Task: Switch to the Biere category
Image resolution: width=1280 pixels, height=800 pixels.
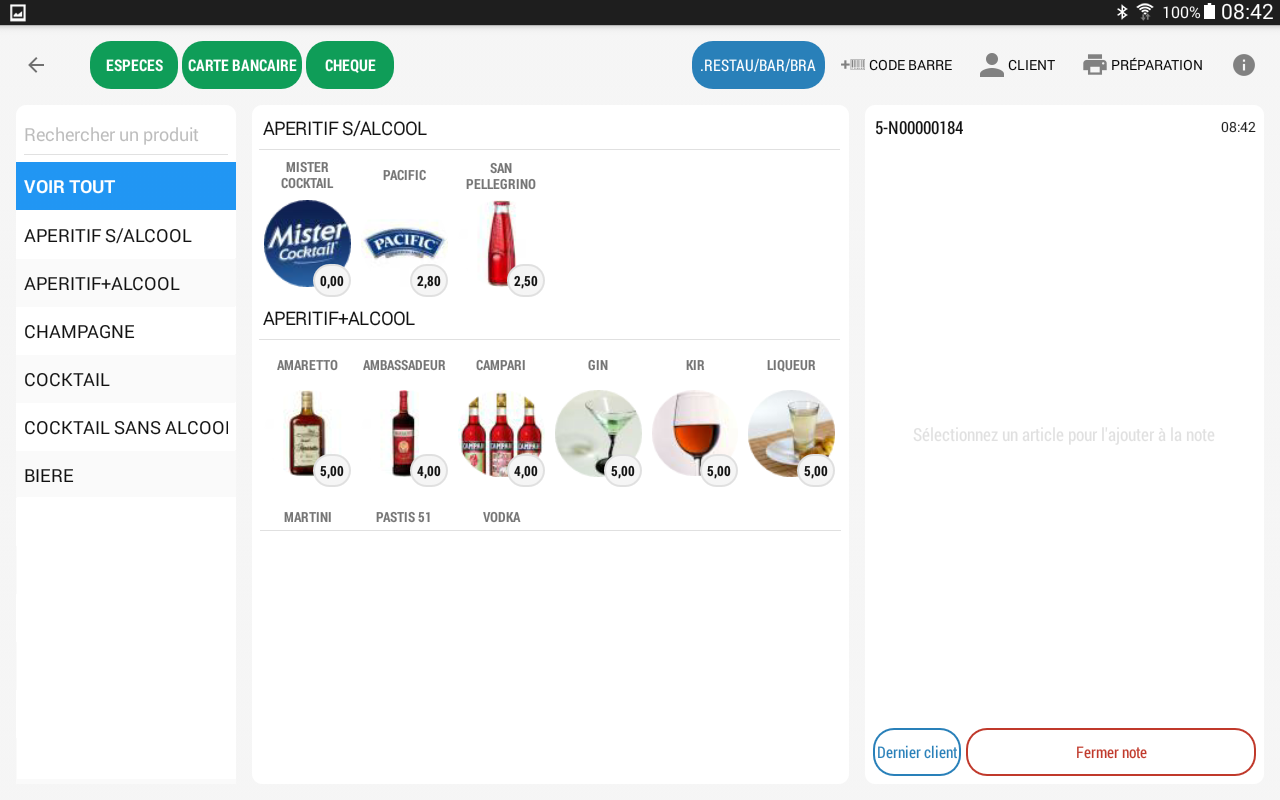Action: [126, 476]
